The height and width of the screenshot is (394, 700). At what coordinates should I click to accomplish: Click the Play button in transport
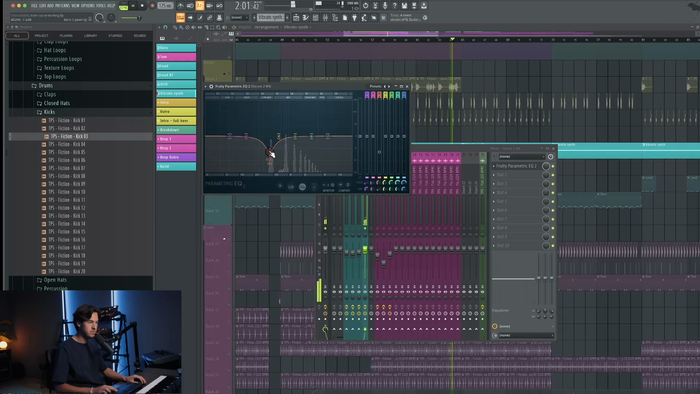tap(133, 6)
